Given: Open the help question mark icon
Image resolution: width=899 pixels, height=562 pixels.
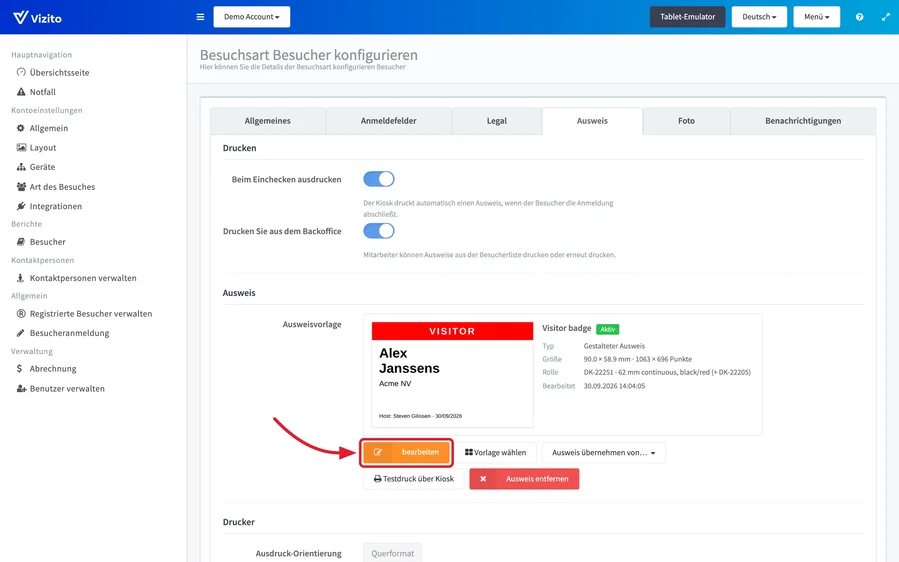Looking at the screenshot, I should click(x=859, y=17).
